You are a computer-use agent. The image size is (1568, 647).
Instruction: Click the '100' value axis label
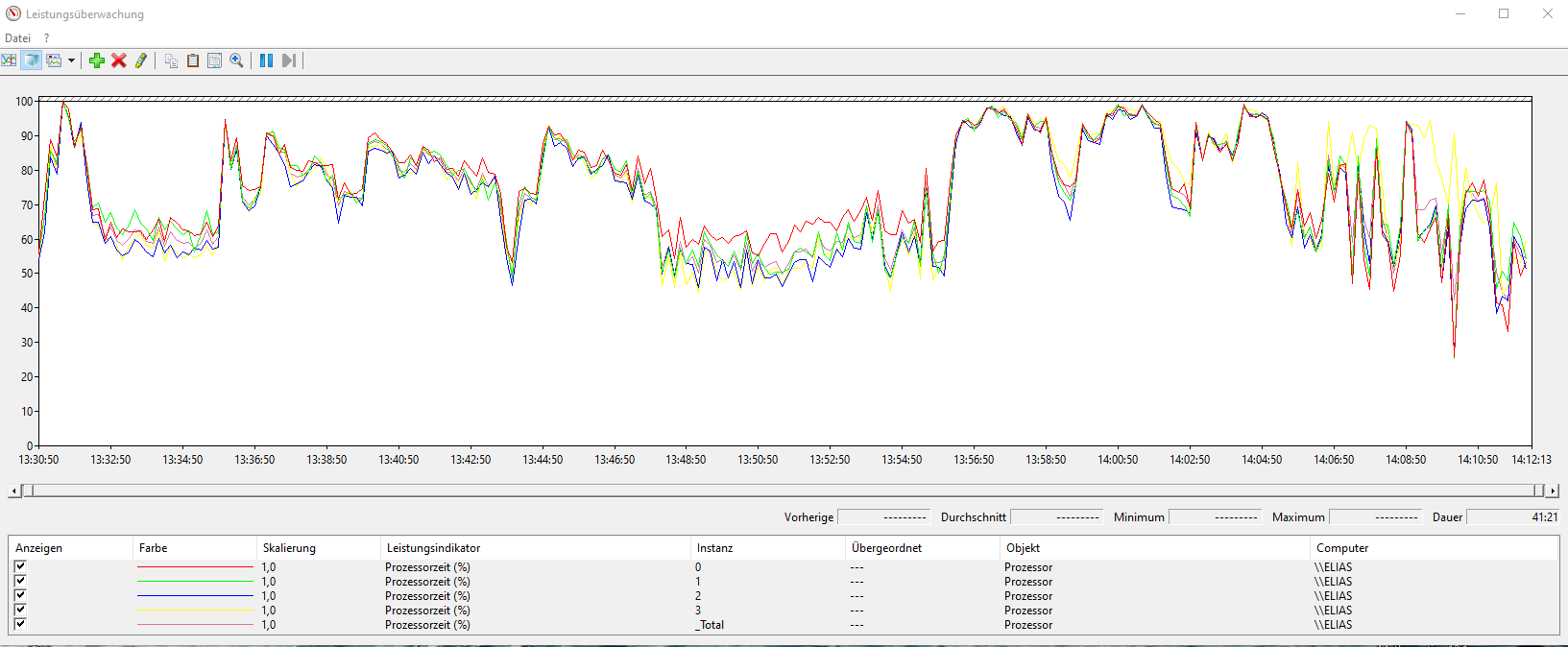24,101
